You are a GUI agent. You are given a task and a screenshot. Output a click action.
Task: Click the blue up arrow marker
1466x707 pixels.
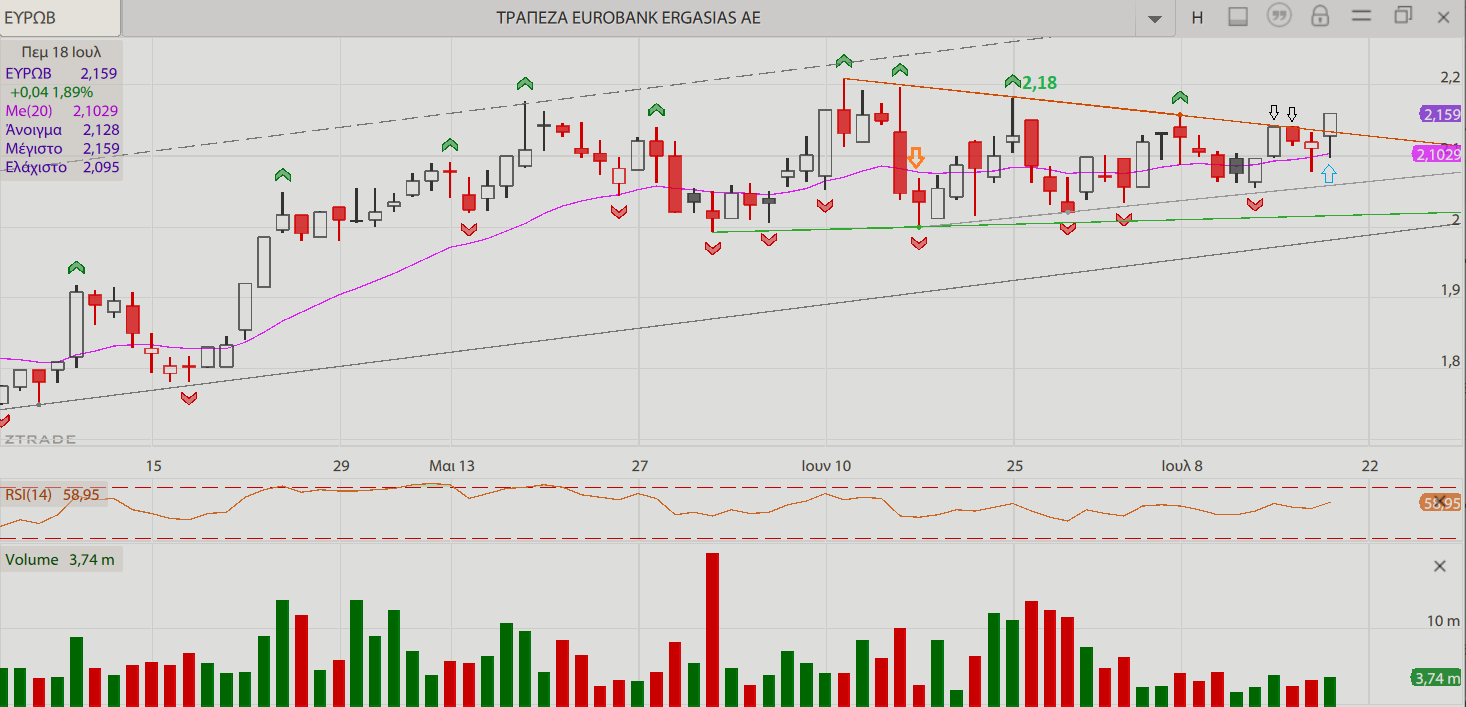click(x=1328, y=174)
